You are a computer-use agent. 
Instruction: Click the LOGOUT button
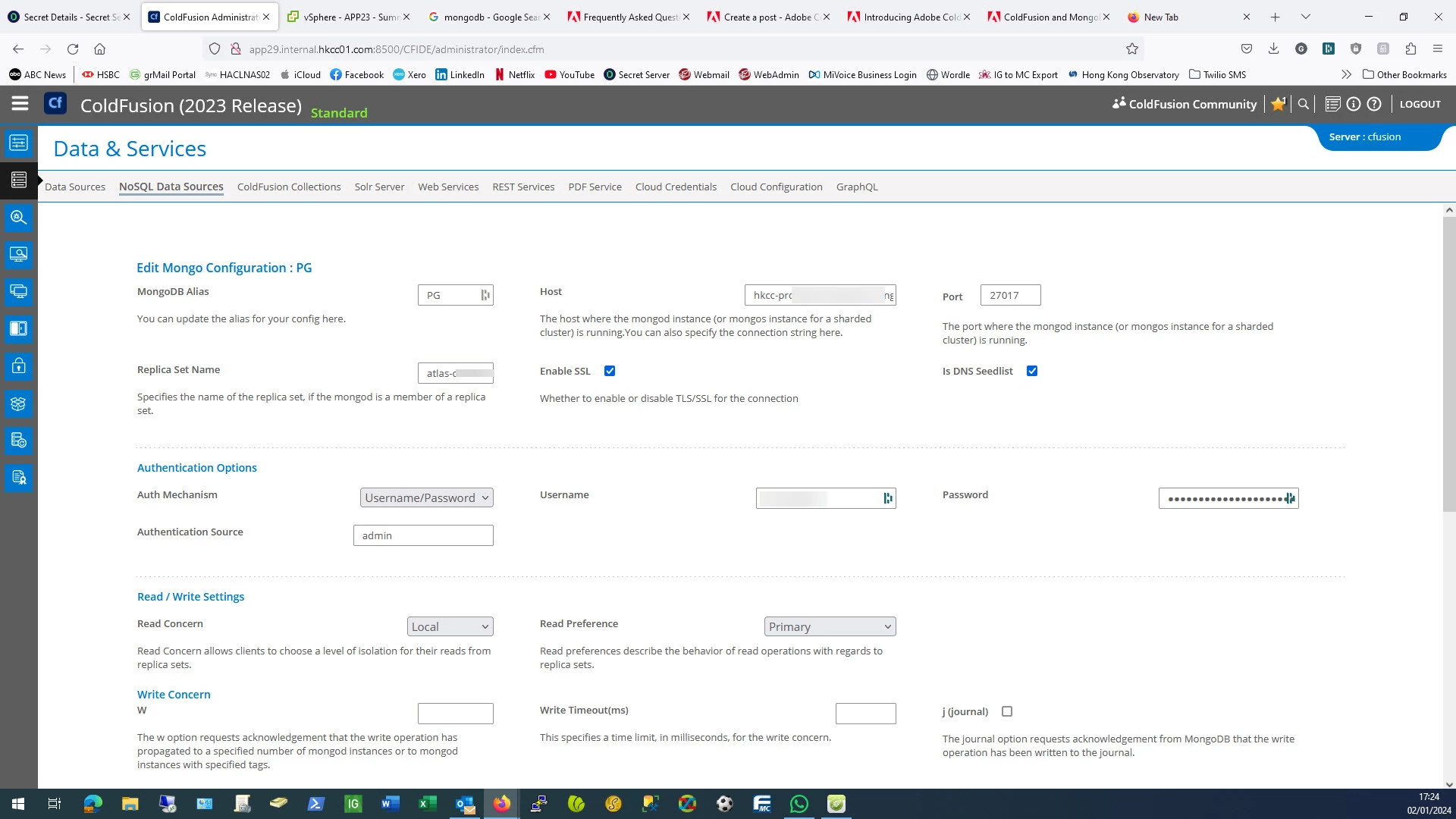click(x=1420, y=104)
